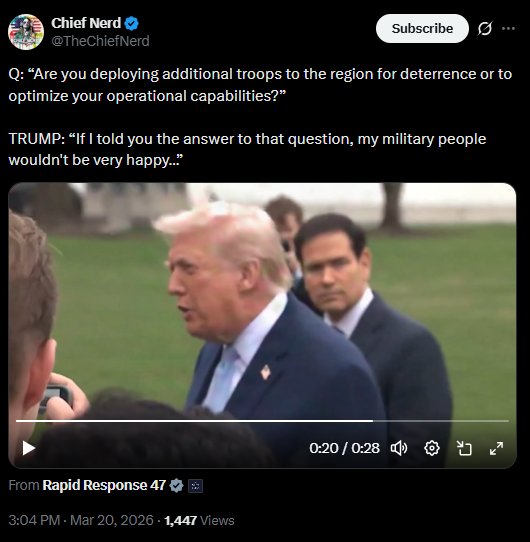This screenshot has height=542, width=530.
Task: Click Rapid Response 47 gray verified badge
Action: coord(176,486)
